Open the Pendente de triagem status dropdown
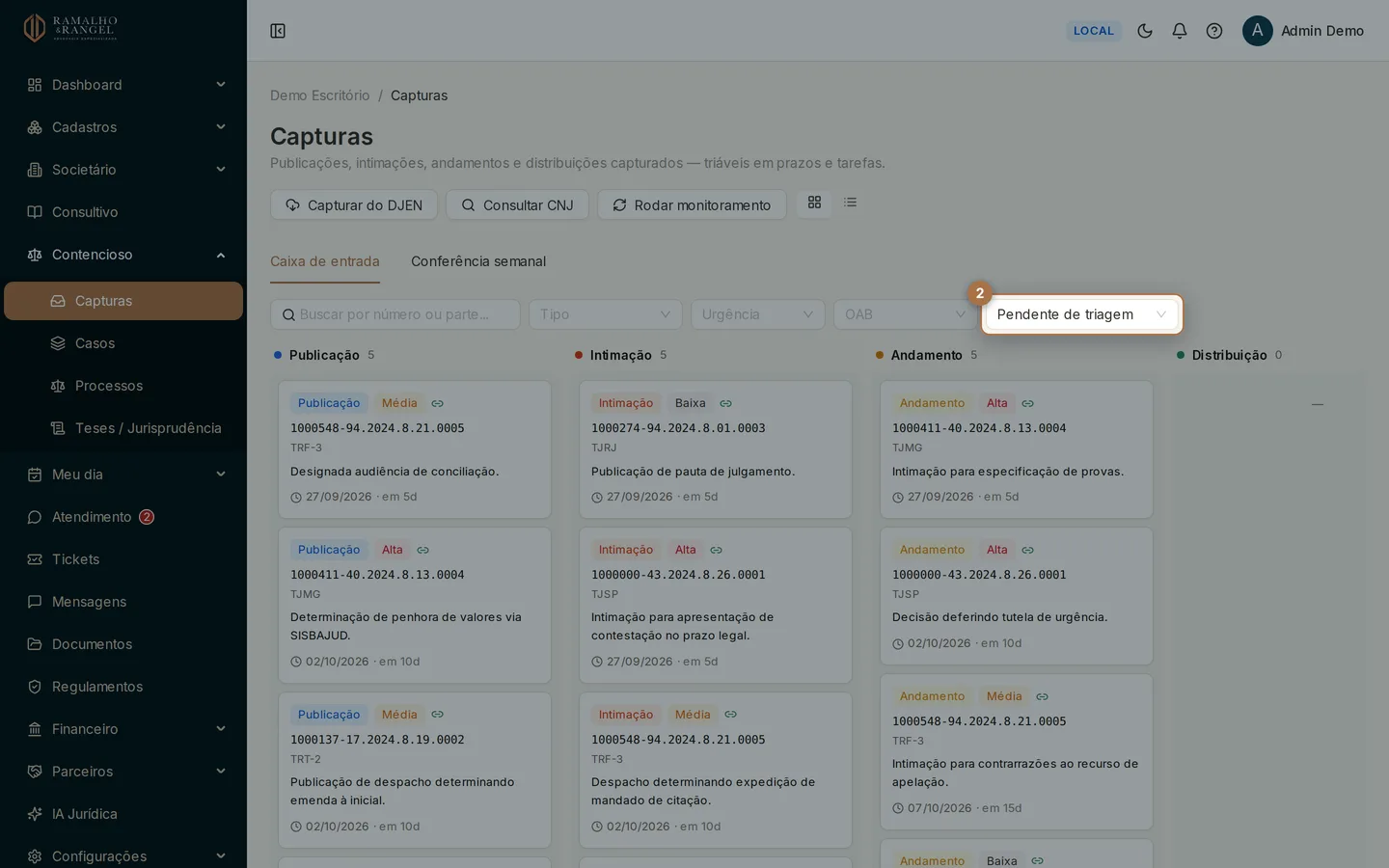This screenshot has width=1389, height=868. tap(1082, 314)
